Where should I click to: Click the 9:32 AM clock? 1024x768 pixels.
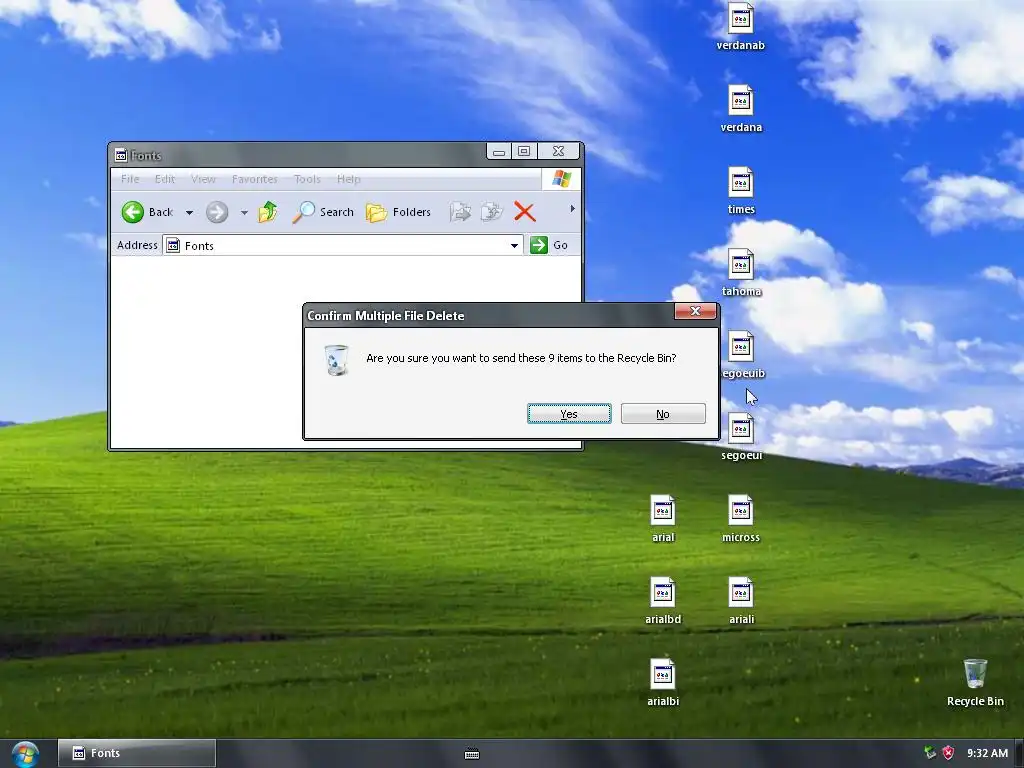coord(987,753)
